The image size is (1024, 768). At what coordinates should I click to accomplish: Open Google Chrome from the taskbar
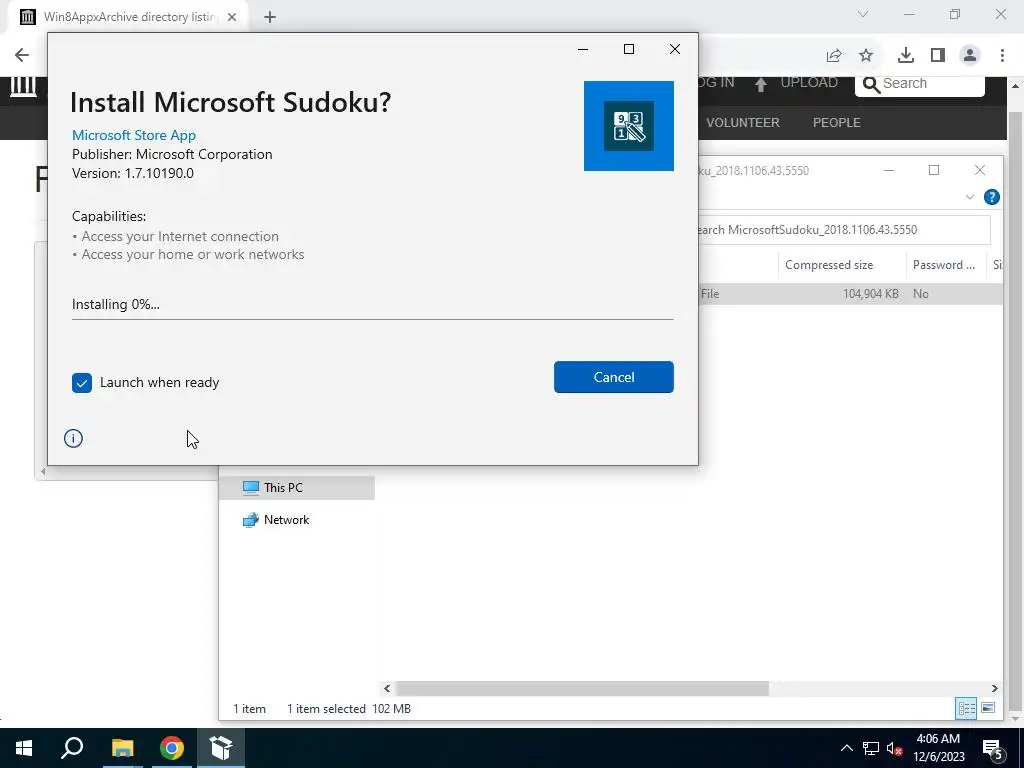[172, 748]
